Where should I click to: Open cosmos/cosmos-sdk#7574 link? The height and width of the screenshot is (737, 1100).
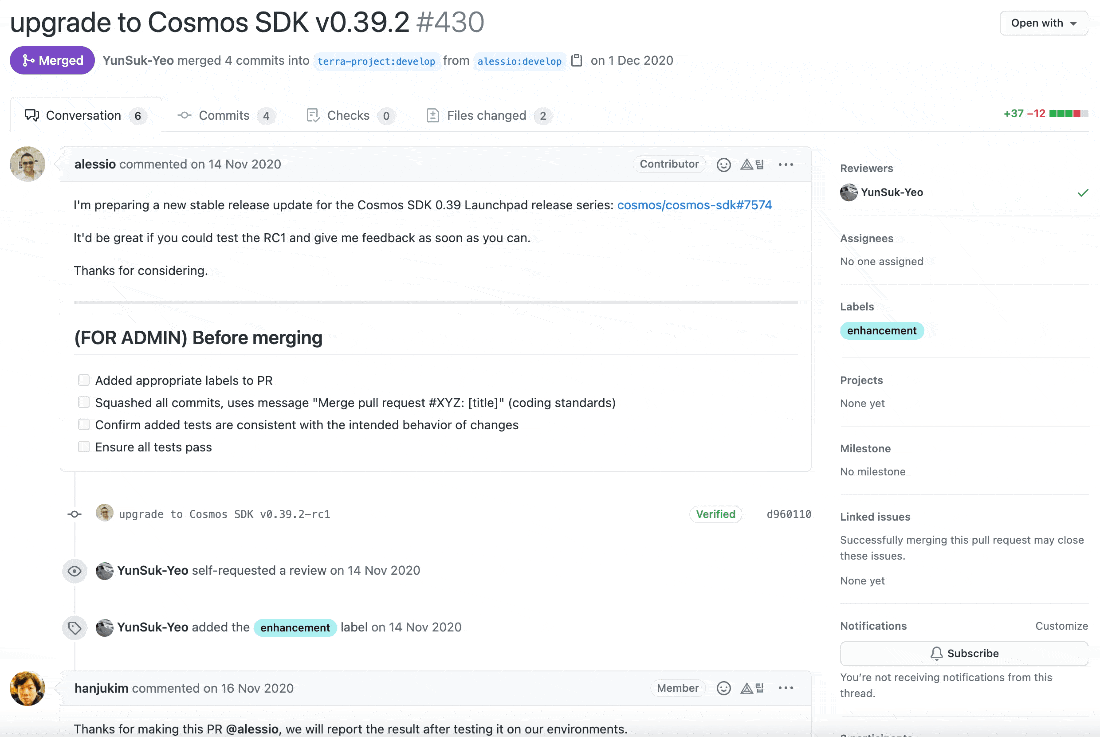pyautogui.click(x=695, y=205)
